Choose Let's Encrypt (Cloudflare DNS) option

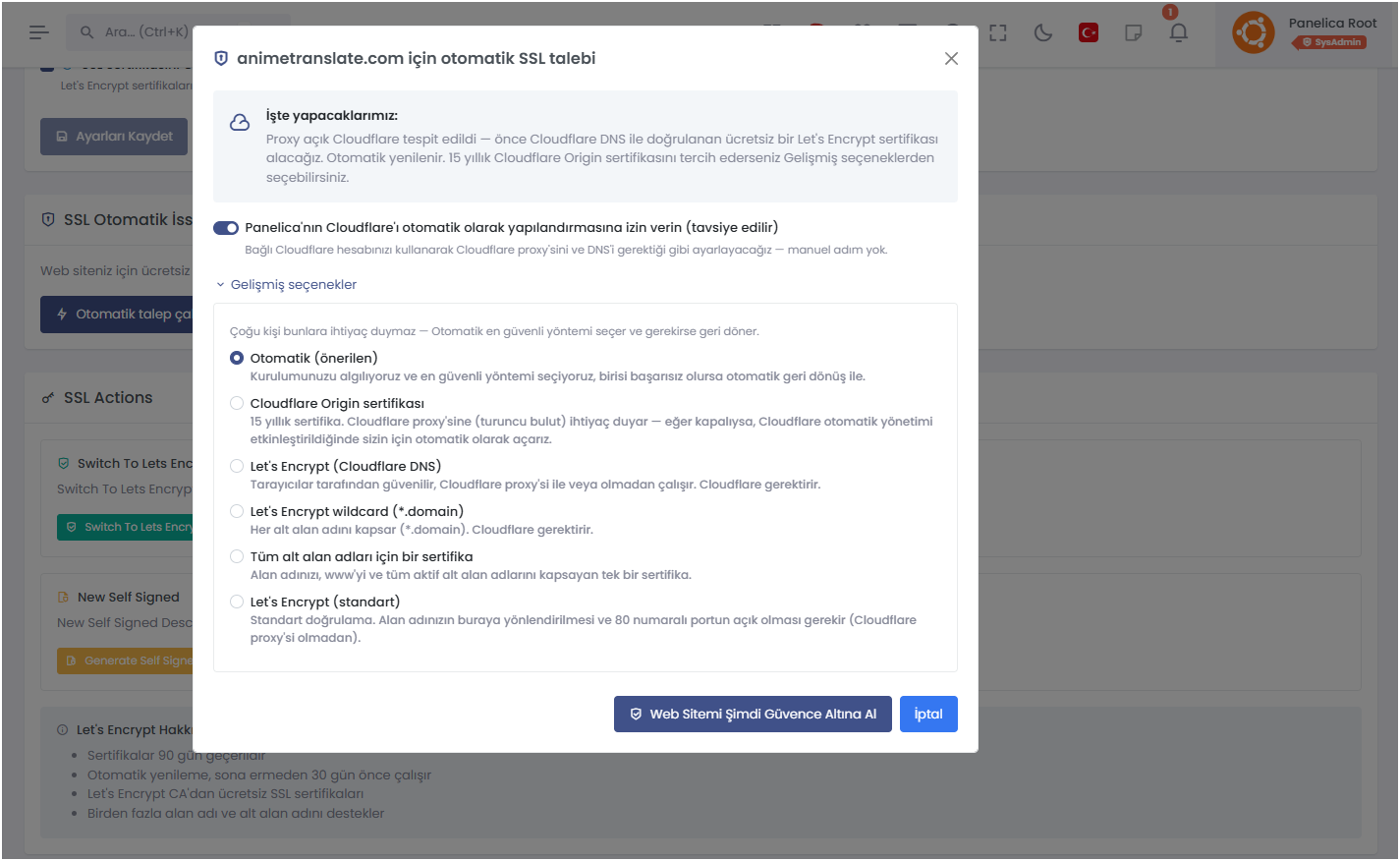237,467
